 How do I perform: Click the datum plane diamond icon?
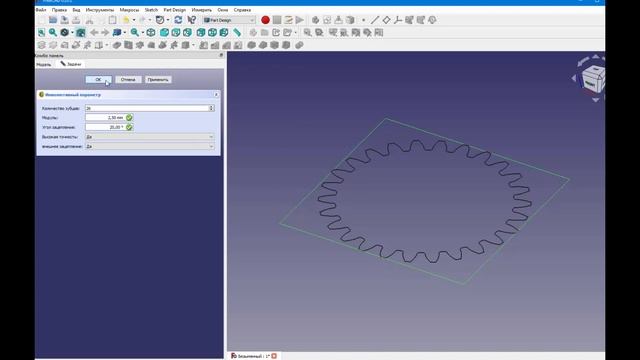click(386, 20)
